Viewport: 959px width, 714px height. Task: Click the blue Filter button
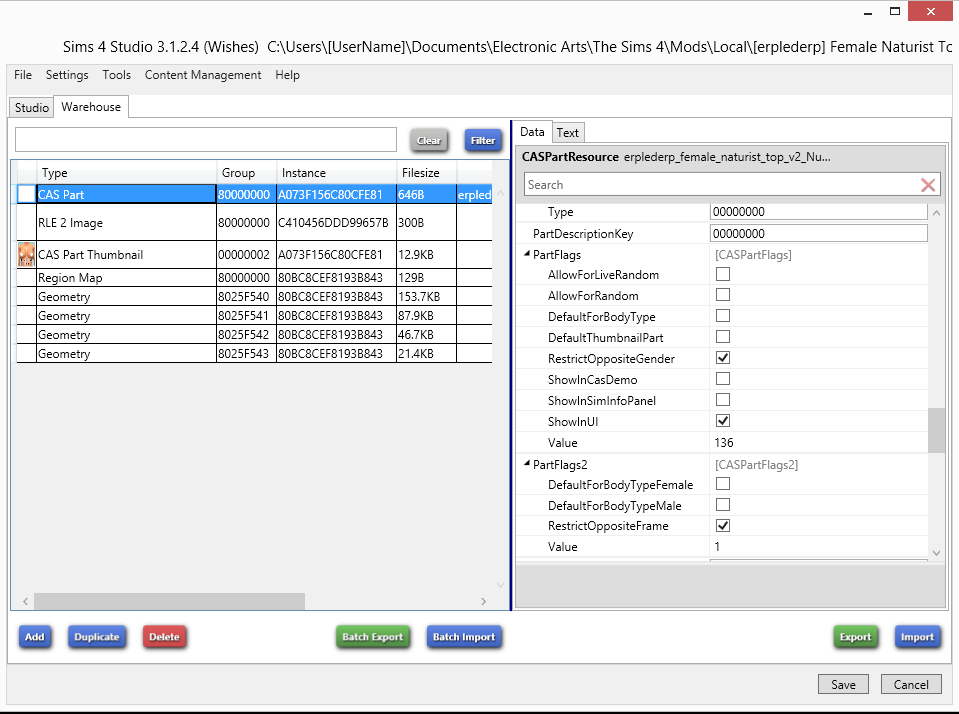coord(483,141)
